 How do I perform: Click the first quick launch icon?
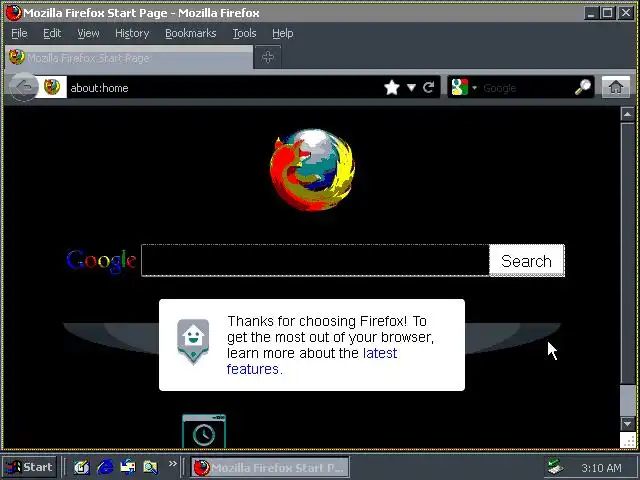pyautogui.click(x=81, y=467)
